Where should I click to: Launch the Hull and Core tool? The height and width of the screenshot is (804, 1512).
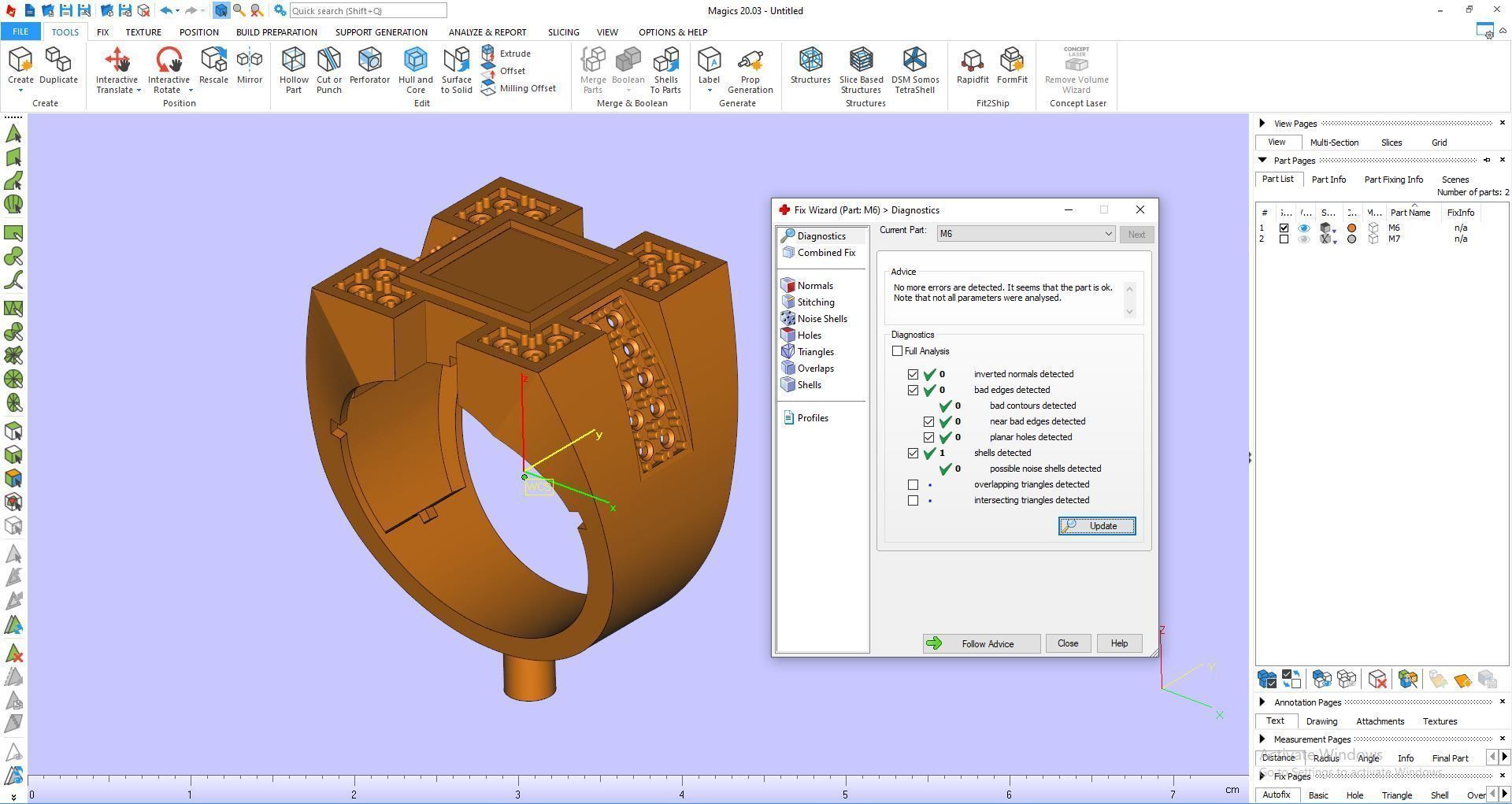click(x=416, y=70)
